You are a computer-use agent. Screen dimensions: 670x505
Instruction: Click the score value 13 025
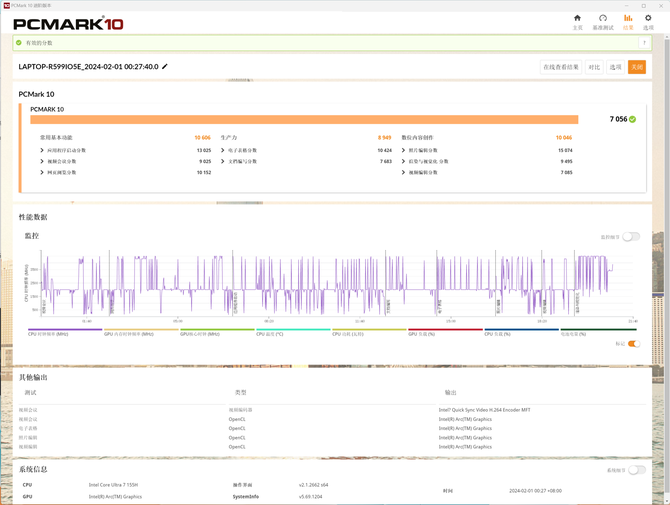point(204,150)
